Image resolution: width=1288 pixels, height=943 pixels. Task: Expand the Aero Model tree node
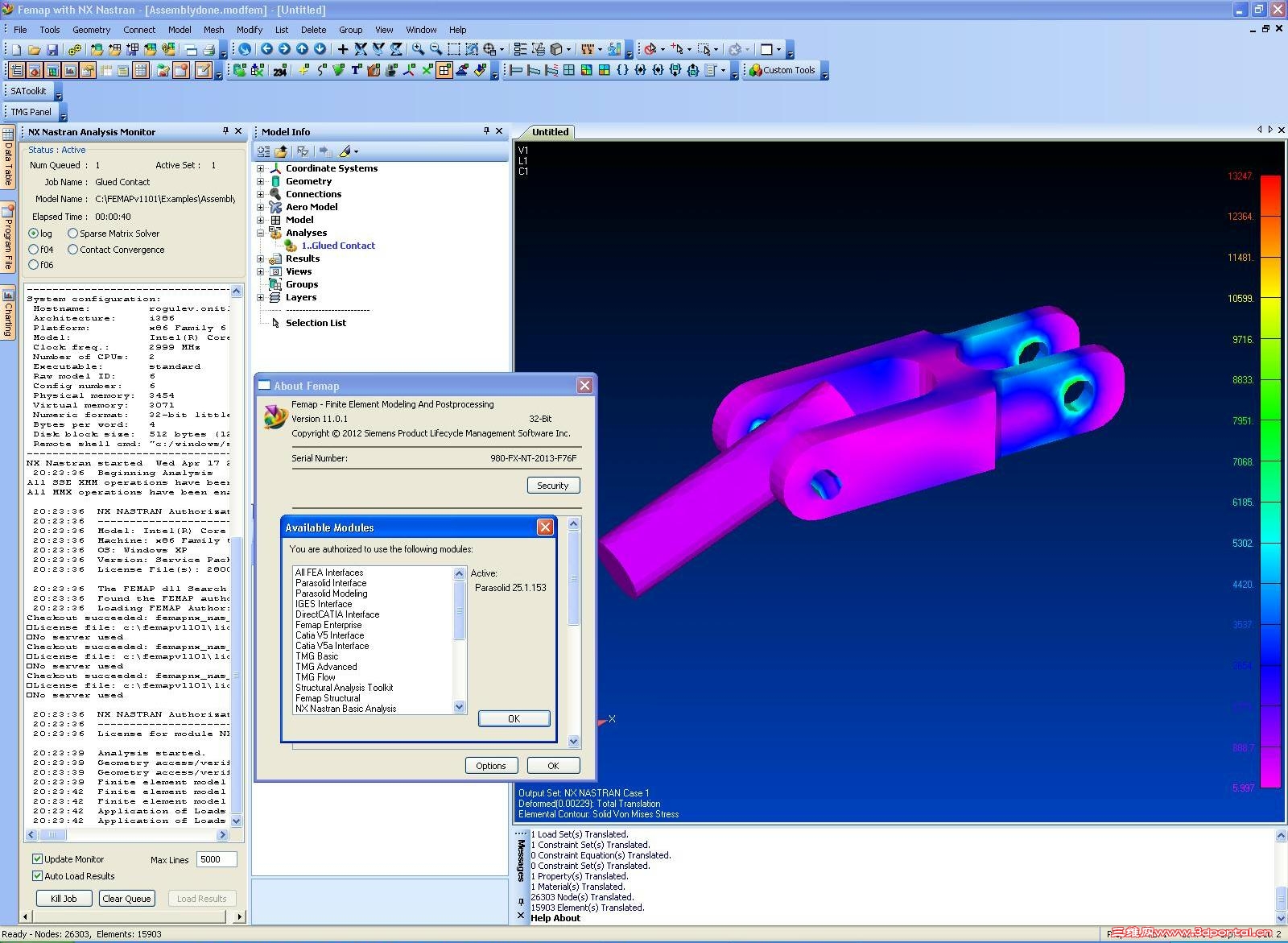pos(260,208)
